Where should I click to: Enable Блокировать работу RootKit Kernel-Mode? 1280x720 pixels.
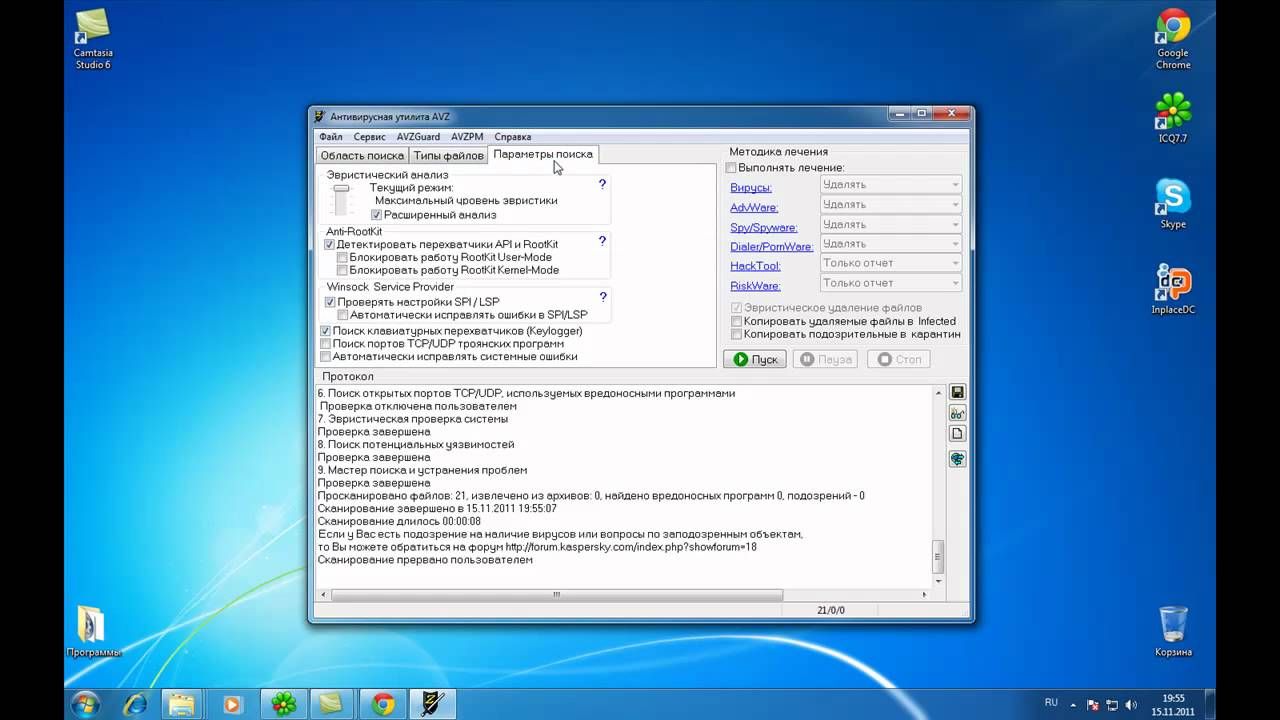click(x=343, y=270)
